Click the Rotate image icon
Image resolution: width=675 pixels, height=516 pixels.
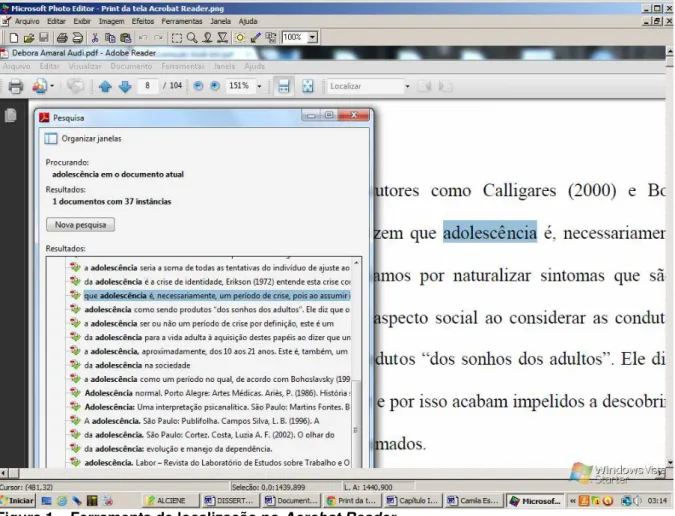pos(271,38)
